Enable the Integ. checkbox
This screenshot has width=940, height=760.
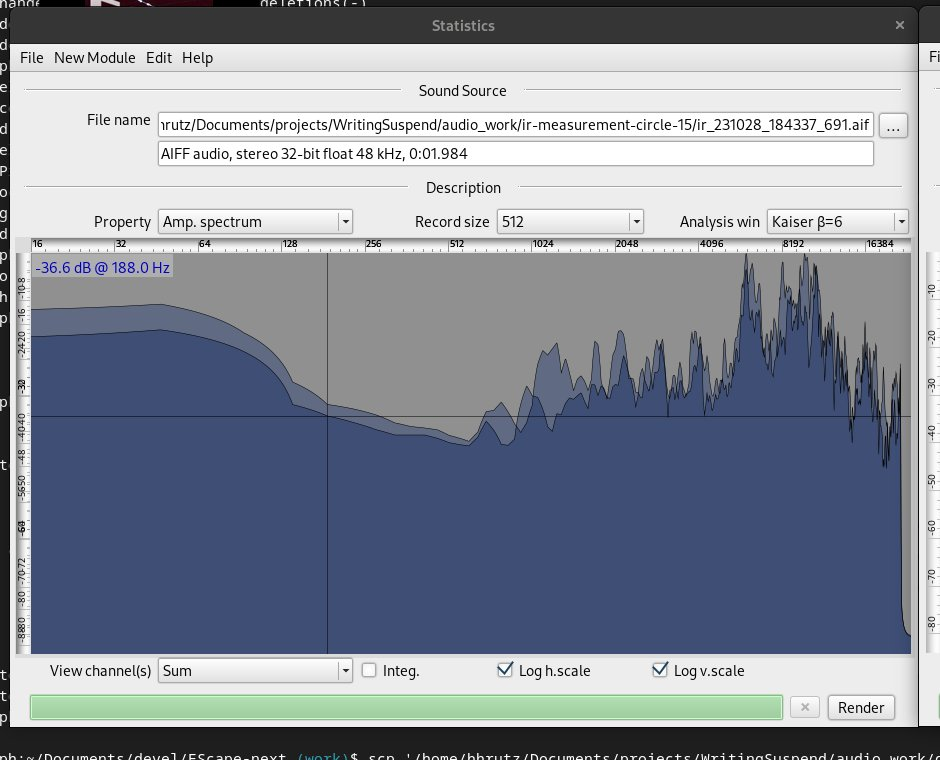pyautogui.click(x=369, y=671)
